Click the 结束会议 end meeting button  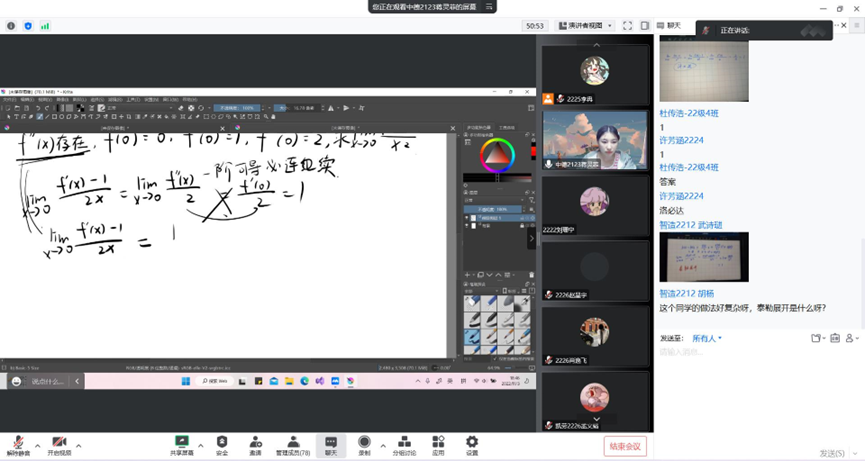point(625,446)
